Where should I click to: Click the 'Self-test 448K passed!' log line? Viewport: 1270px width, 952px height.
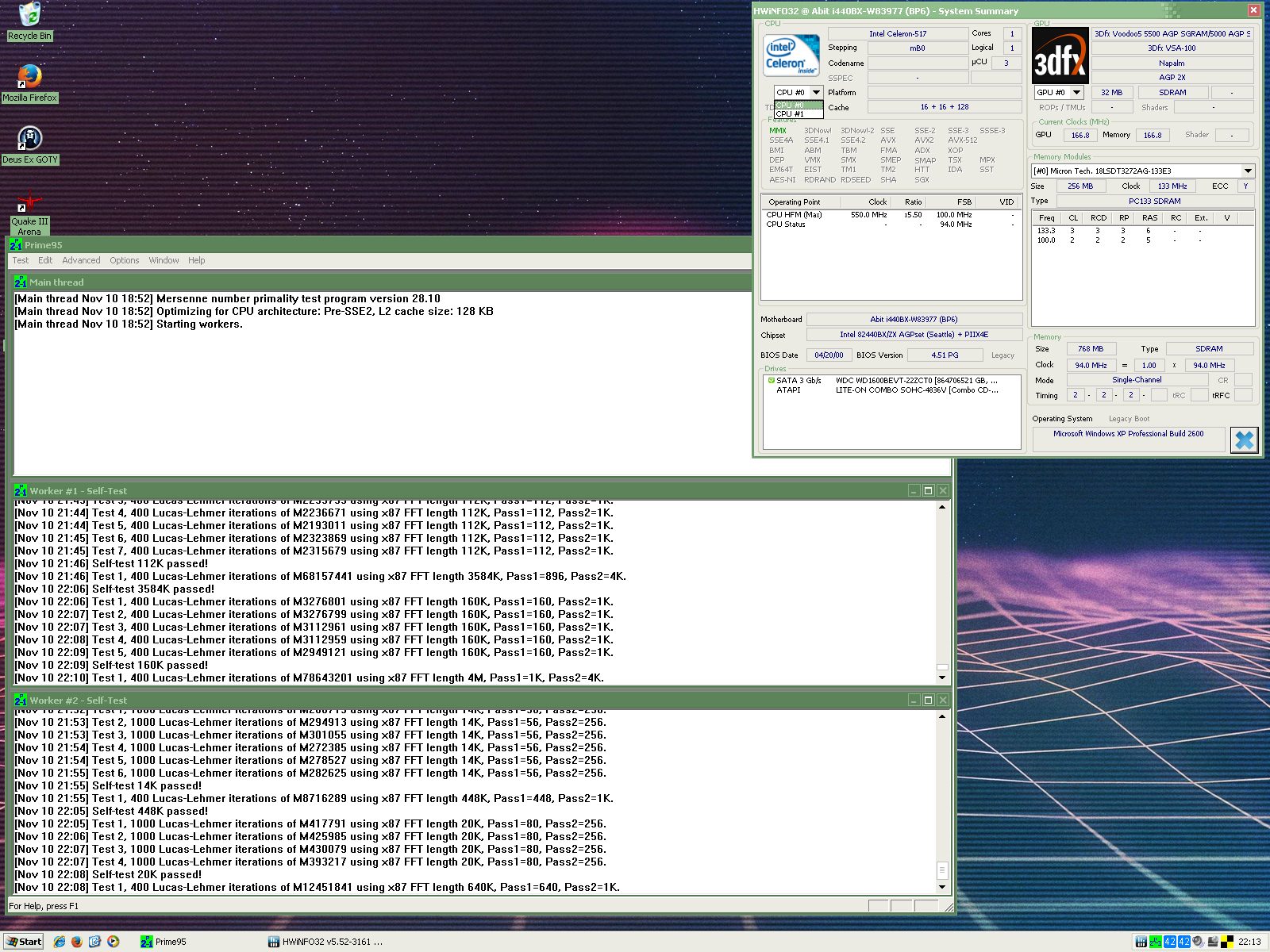coord(111,811)
